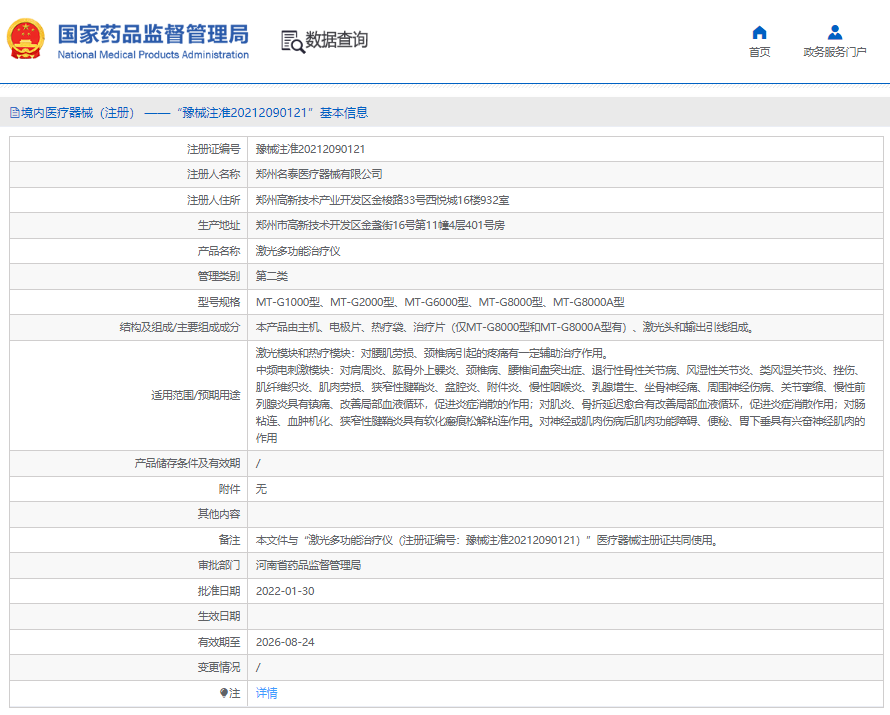The image size is (890, 715).
Task: Click the 产品名称 label
Action: (219, 251)
